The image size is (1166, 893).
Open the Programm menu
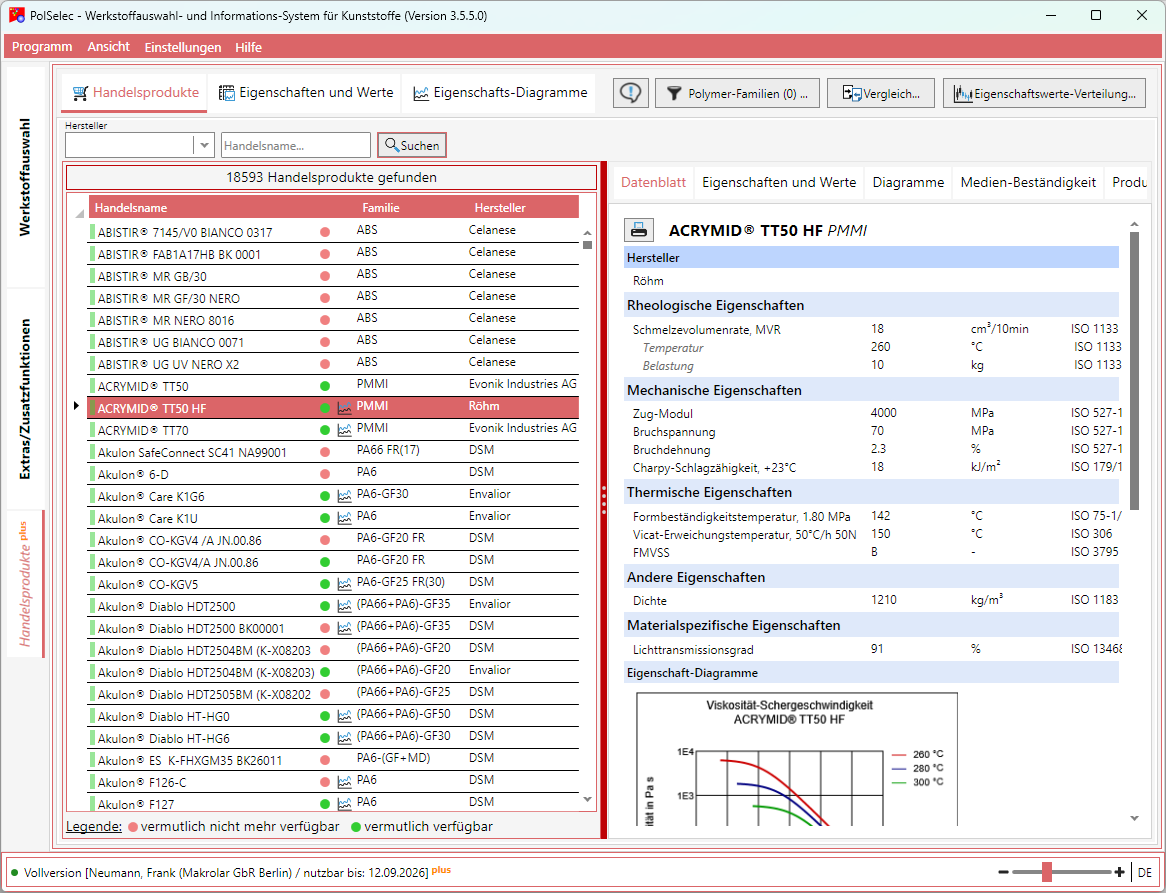pos(42,47)
